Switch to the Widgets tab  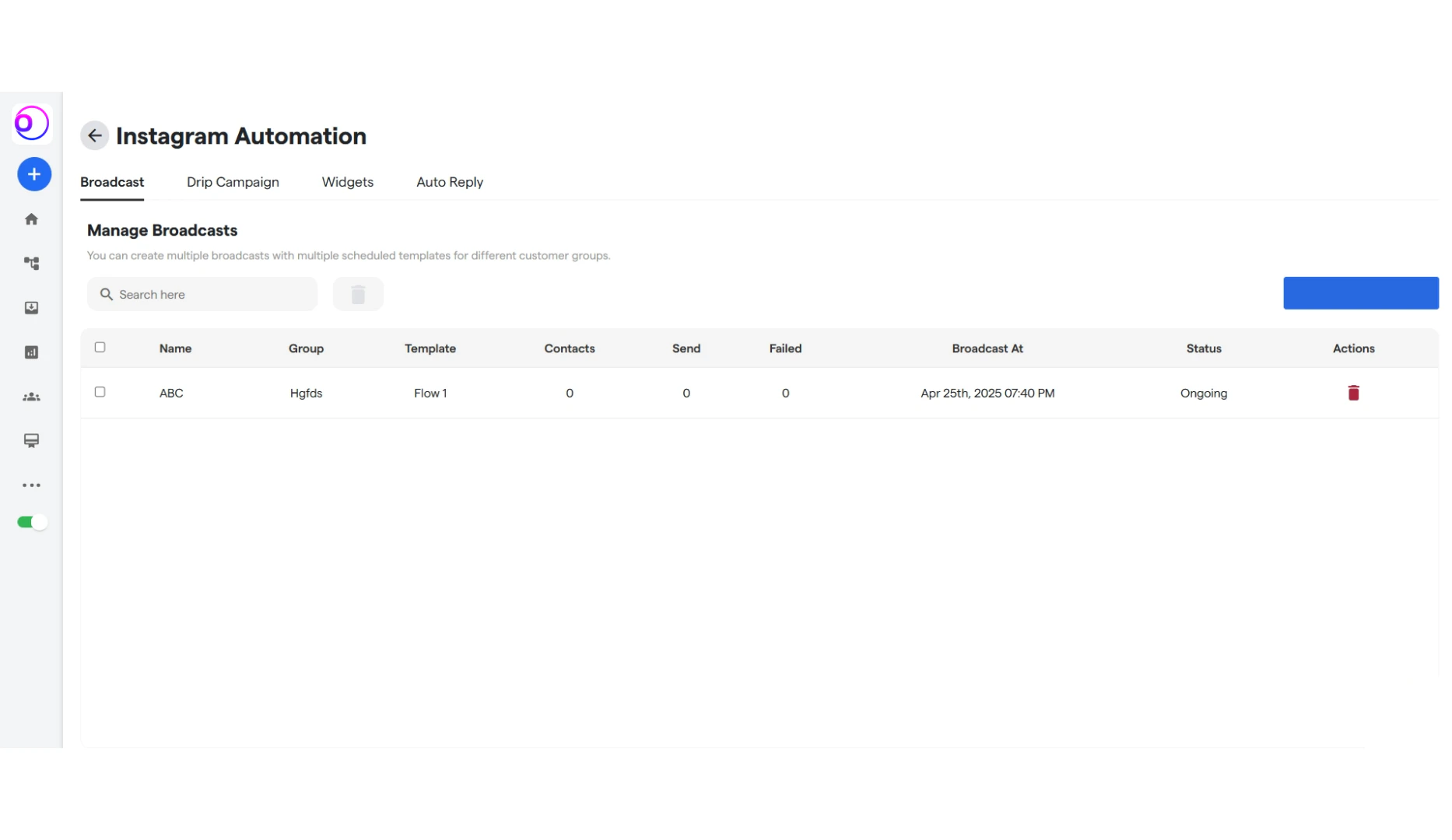point(348,182)
